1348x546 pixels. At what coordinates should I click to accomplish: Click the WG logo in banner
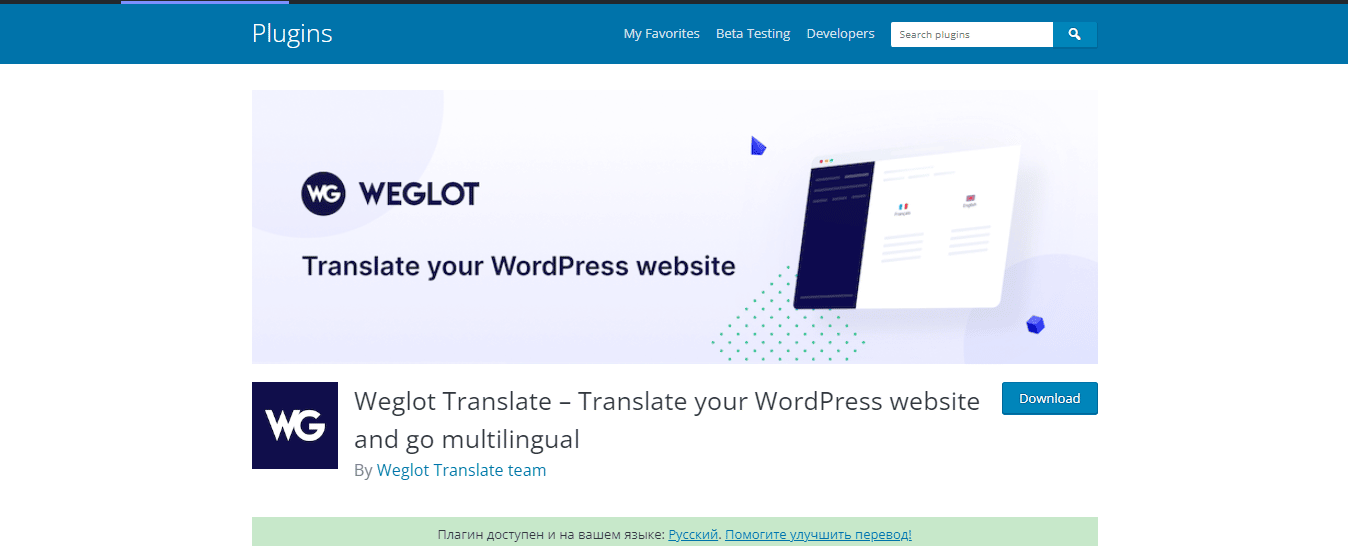(323, 193)
